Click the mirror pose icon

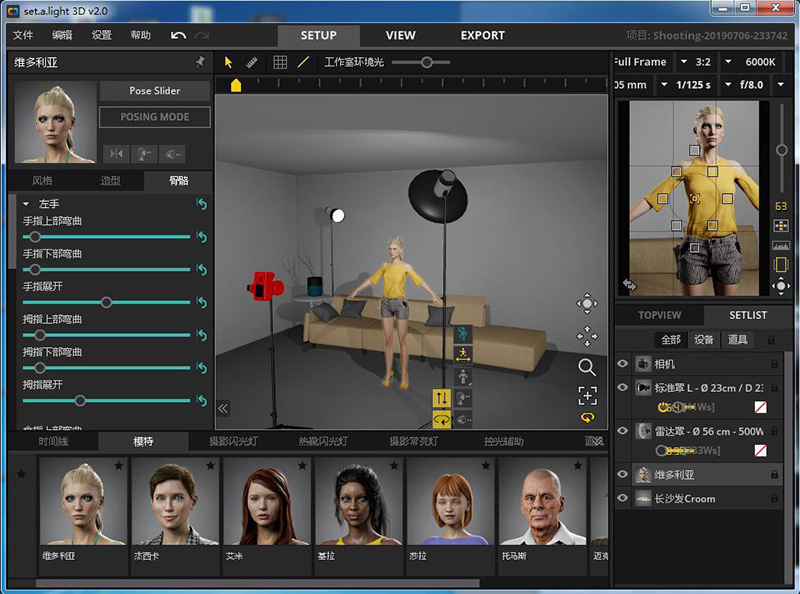[x=116, y=154]
